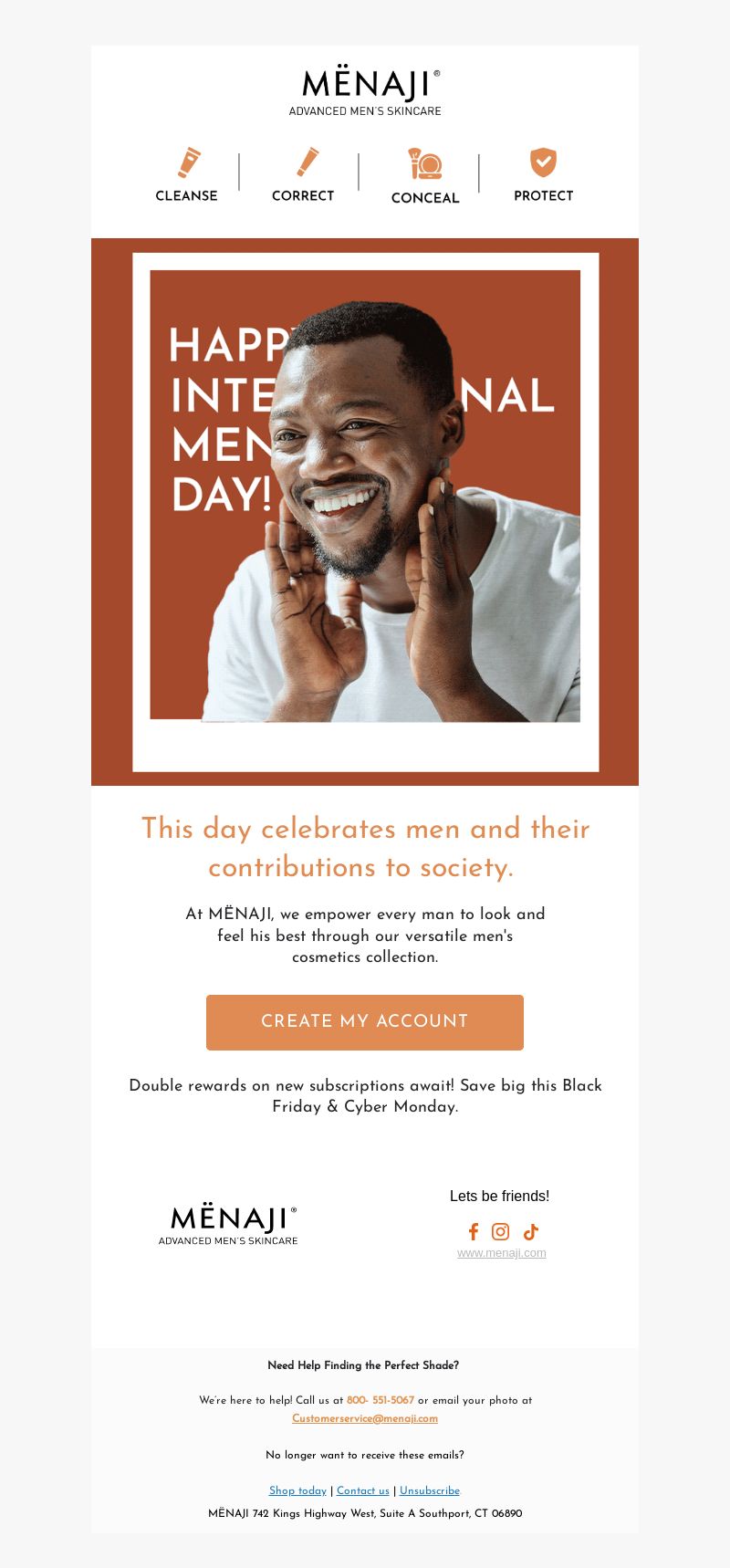Open the Facebook icon link
The width and height of the screenshot is (730, 1568).
click(x=473, y=1232)
